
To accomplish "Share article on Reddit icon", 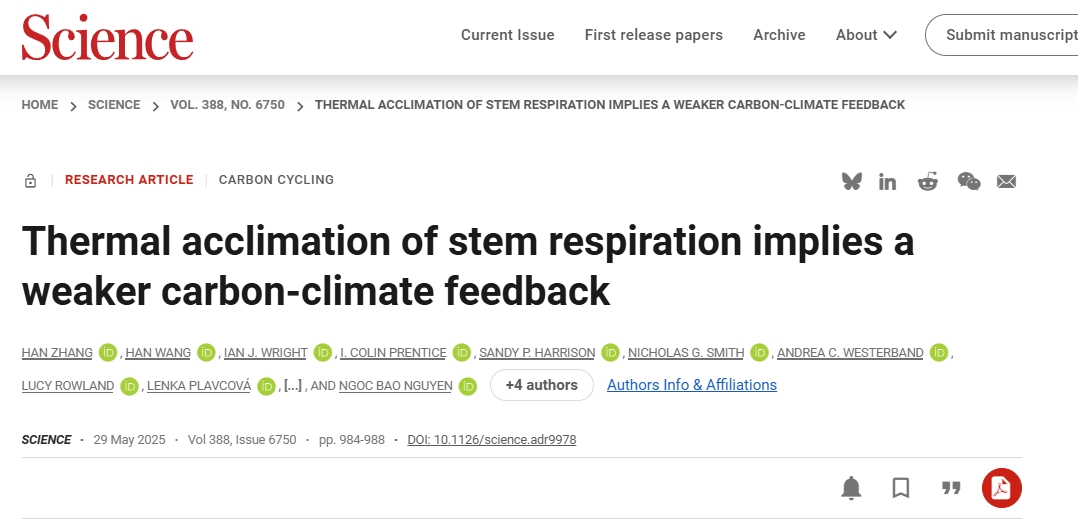I will (x=927, y=181).
